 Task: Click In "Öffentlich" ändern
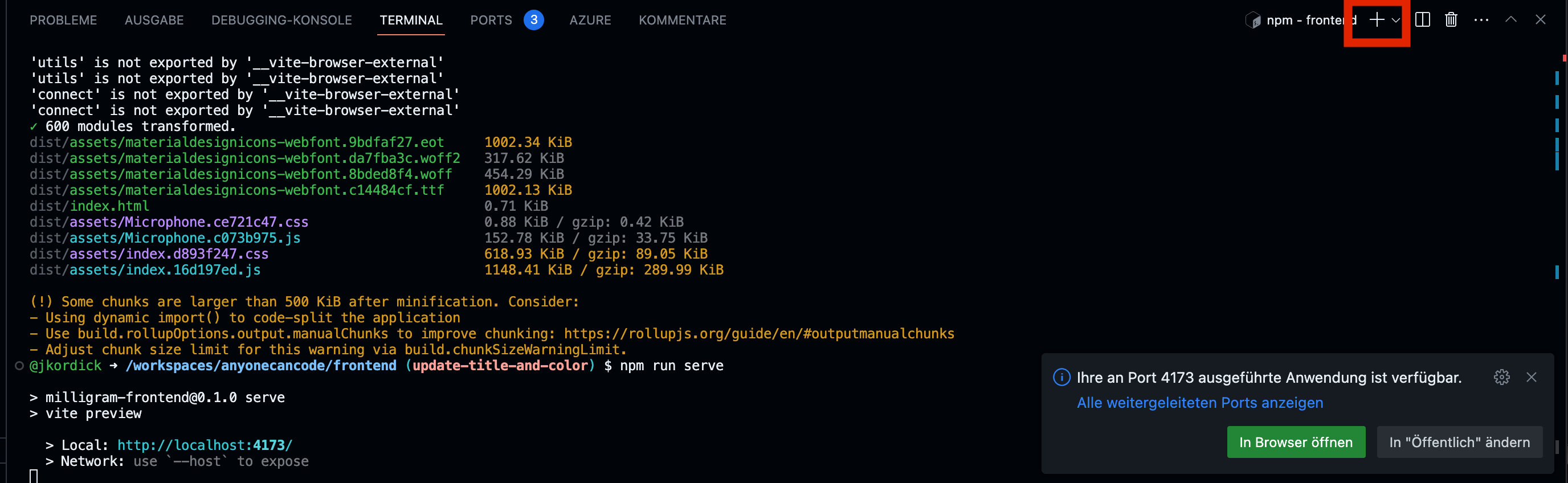click(1459, 442)
